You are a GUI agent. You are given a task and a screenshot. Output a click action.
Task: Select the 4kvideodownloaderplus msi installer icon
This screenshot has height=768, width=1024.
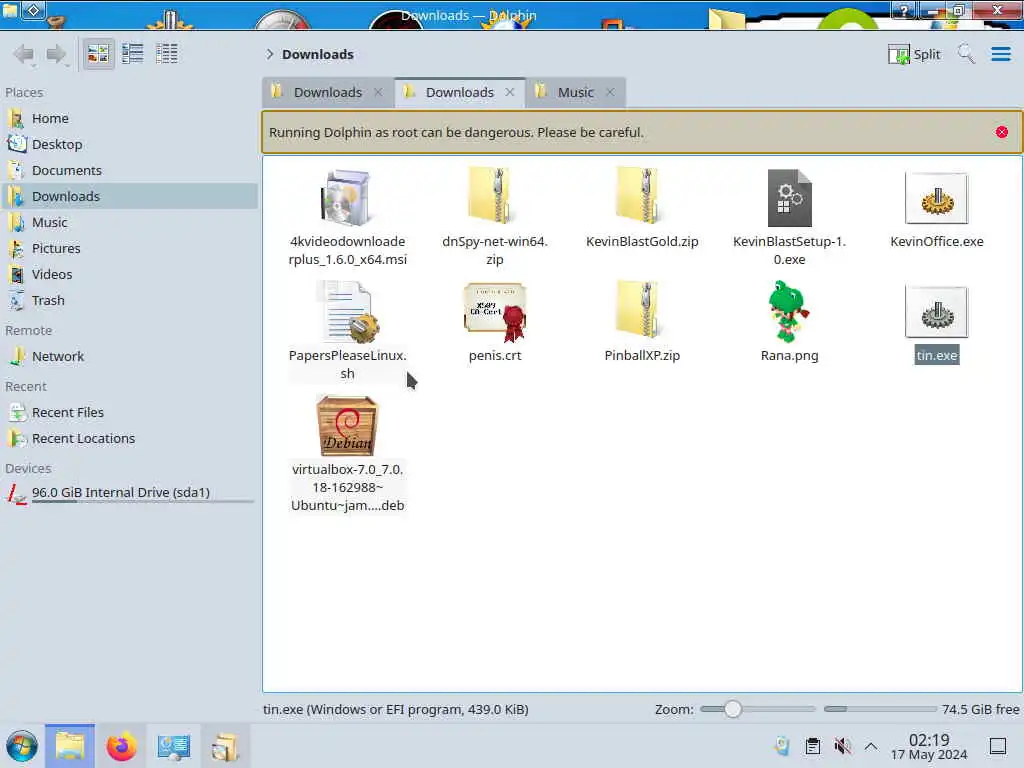coord(347,197)
